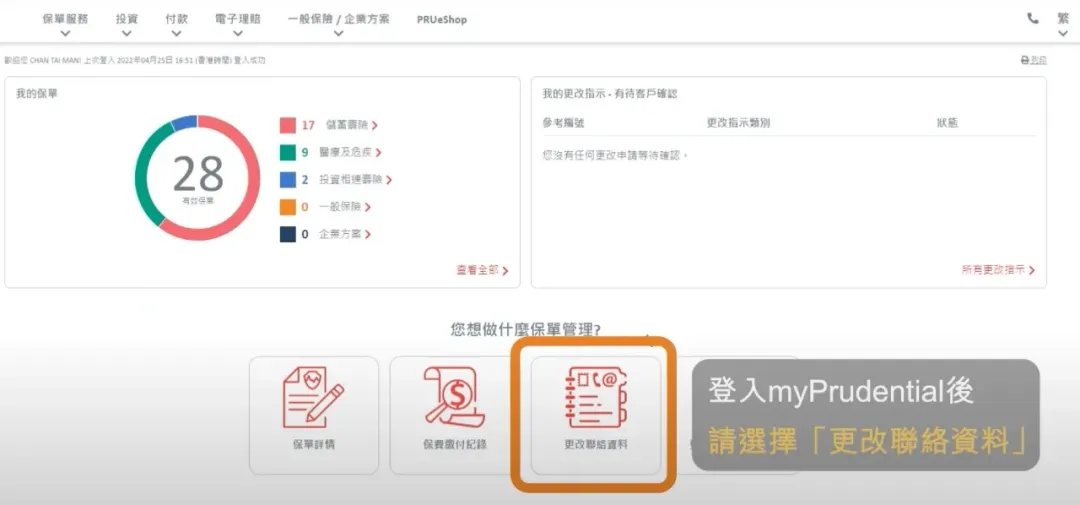Click the dark navy 企業方案 legend swatch
This screenshot has height=505, width=1080.
click(x=288, y=234)
